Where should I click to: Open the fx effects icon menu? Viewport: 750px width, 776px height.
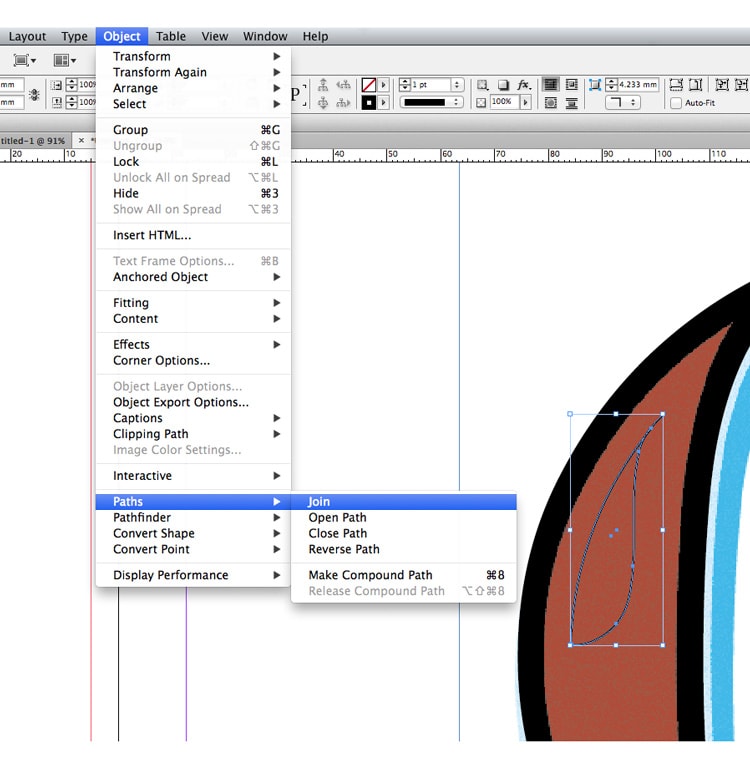click(524, 85)
